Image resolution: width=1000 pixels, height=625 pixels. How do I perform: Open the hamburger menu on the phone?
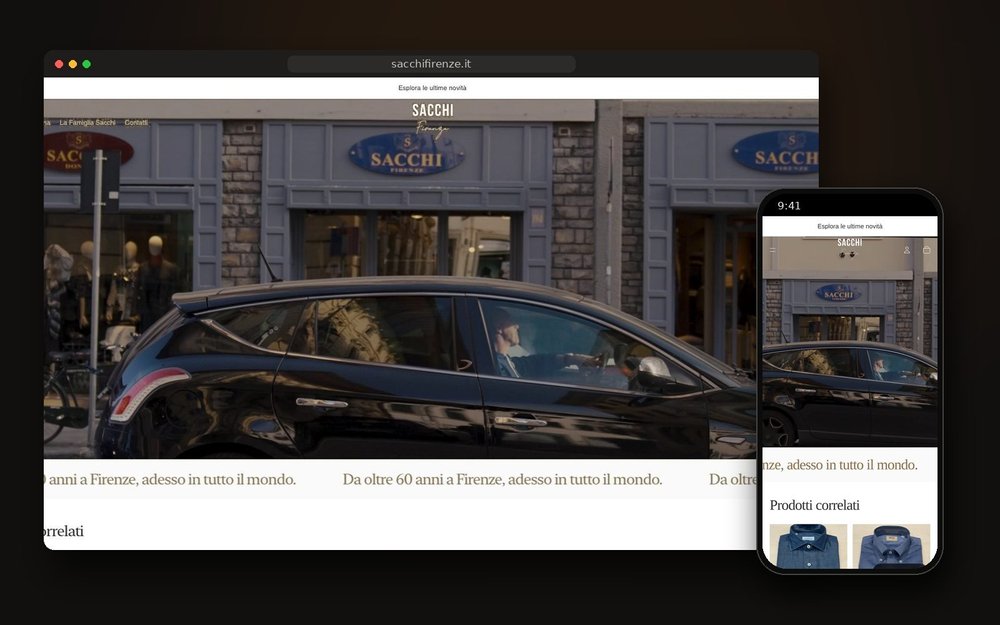772,250
